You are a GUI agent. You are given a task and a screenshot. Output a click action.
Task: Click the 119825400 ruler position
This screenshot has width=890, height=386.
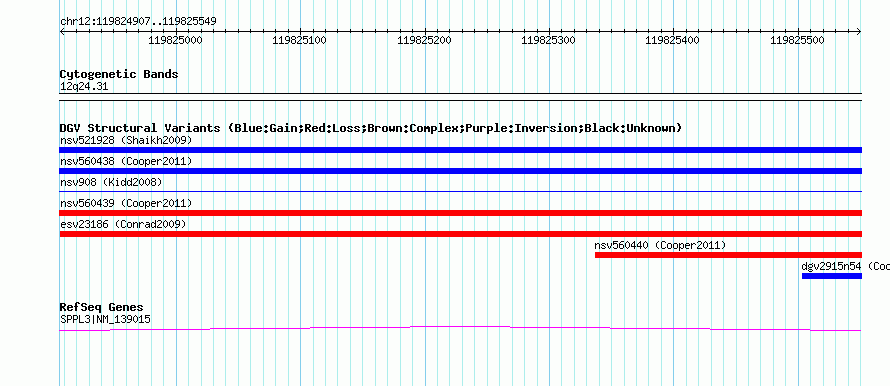673,40
